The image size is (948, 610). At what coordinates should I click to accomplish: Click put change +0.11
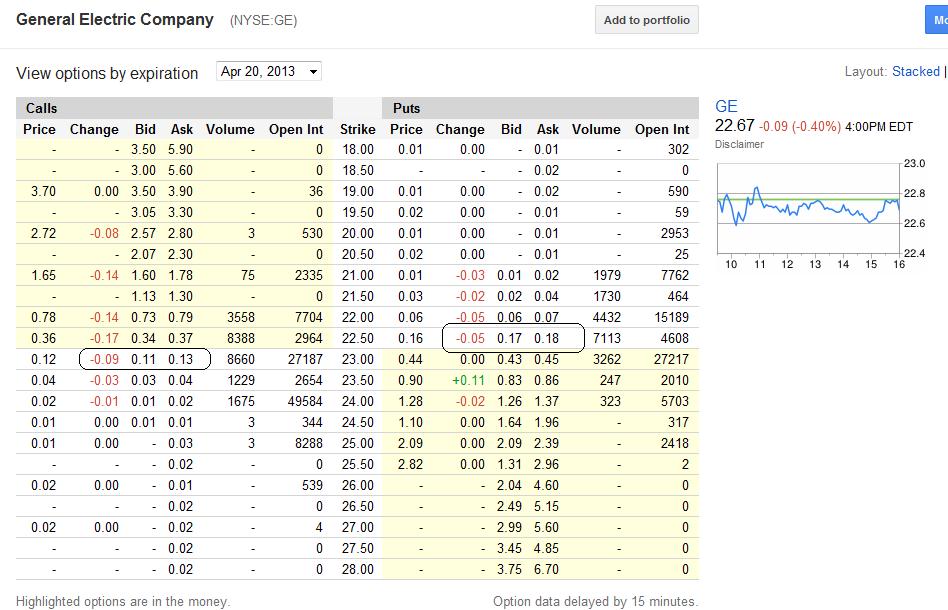pos(469,380)
